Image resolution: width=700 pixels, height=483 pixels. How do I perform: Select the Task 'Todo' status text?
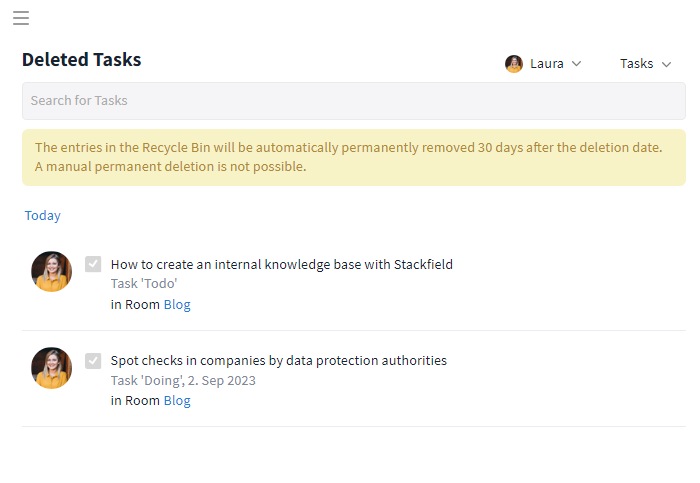(144, 284)
